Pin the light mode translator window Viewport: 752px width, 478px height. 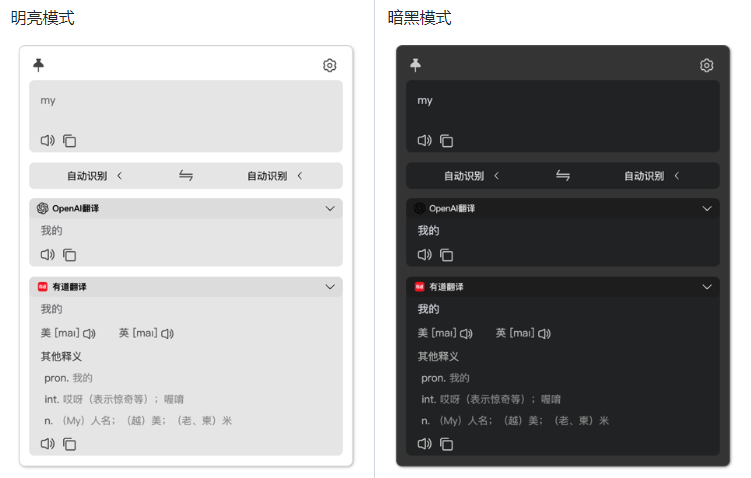[38, 65]
